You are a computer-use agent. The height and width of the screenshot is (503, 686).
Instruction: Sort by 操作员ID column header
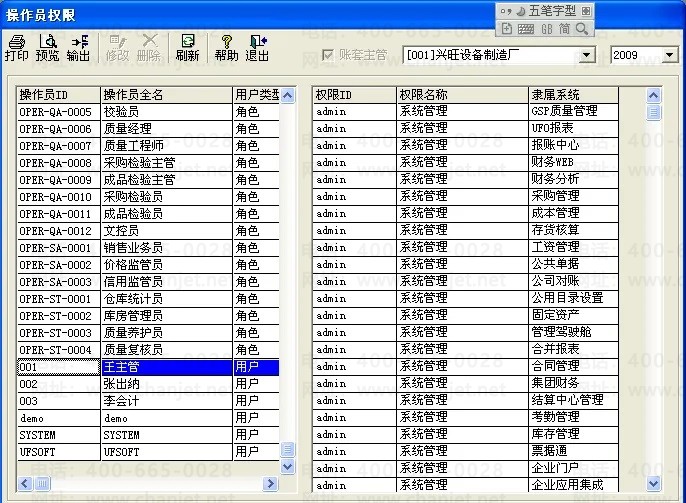pyautogui.click(x=59, y=95)
